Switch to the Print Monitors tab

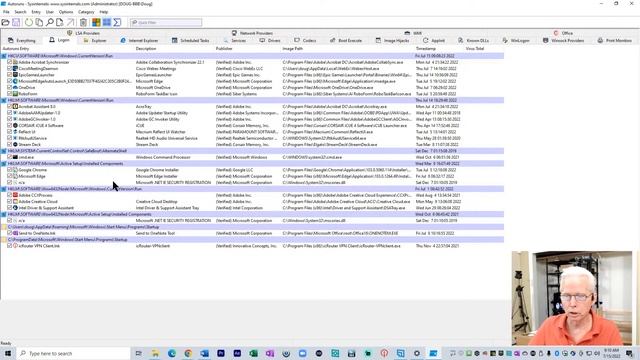(614, 40)
